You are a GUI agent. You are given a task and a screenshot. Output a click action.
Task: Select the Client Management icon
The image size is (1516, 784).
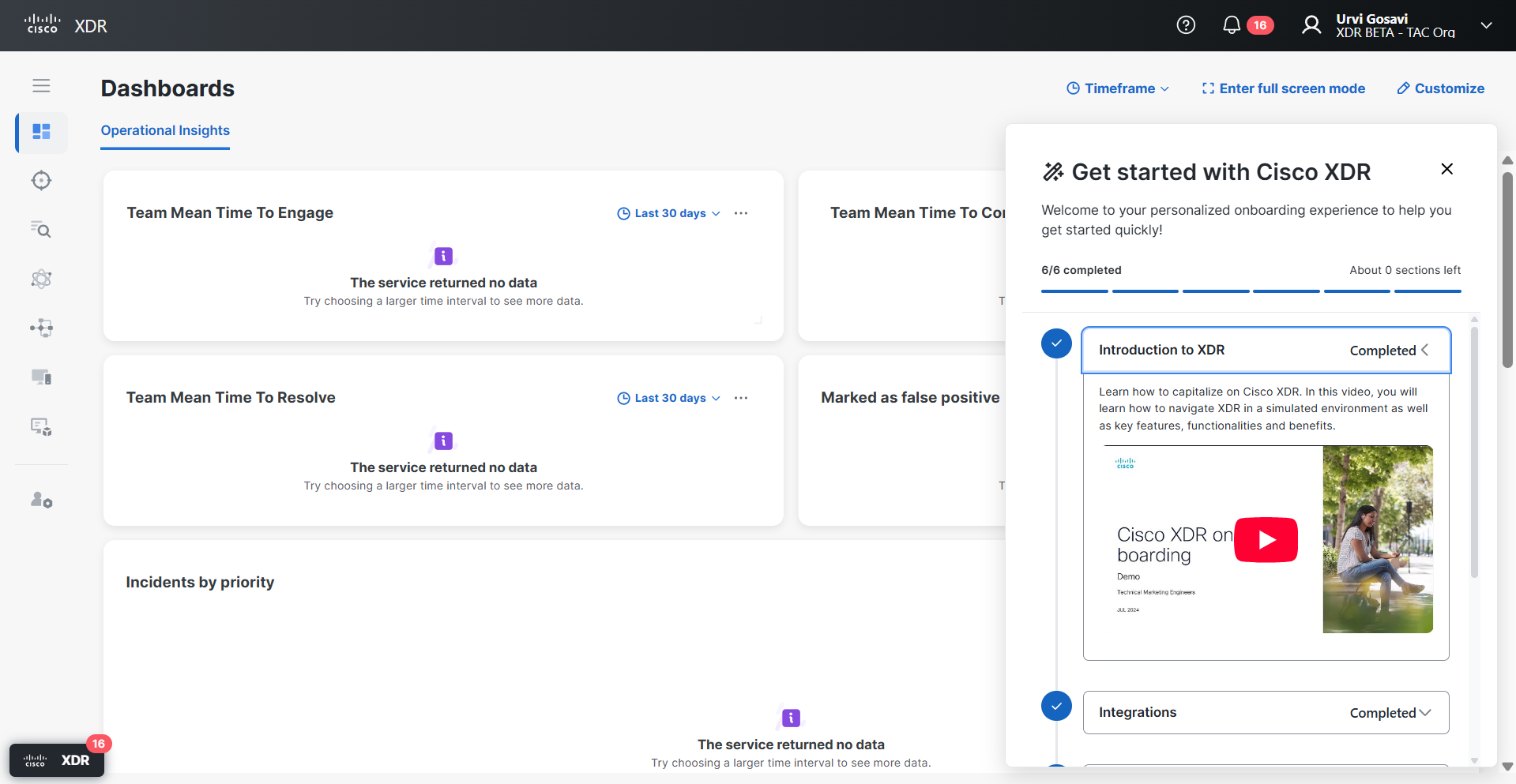point(41,427)
